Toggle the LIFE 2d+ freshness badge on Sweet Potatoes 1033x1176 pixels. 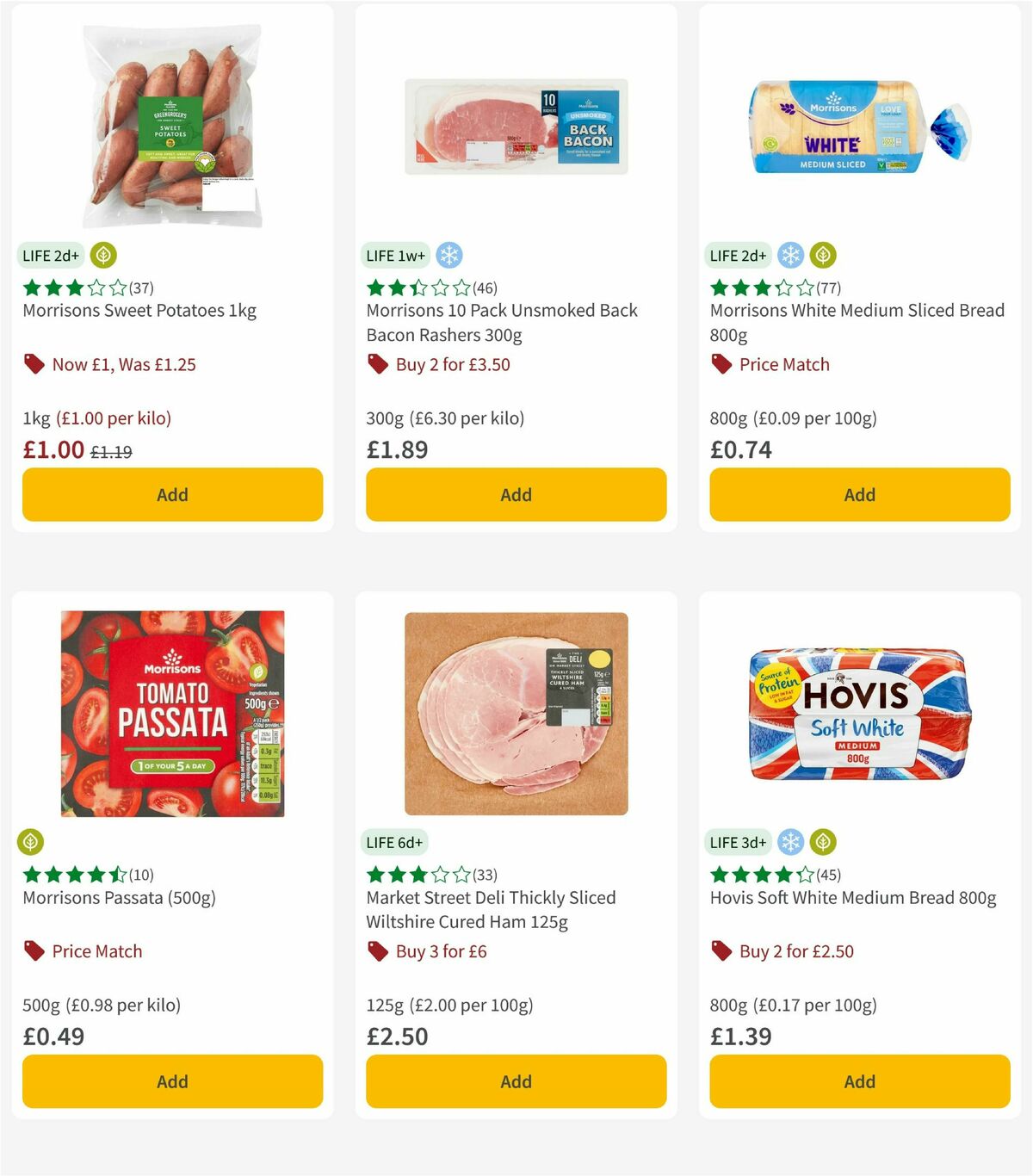[x=50, y=255]
